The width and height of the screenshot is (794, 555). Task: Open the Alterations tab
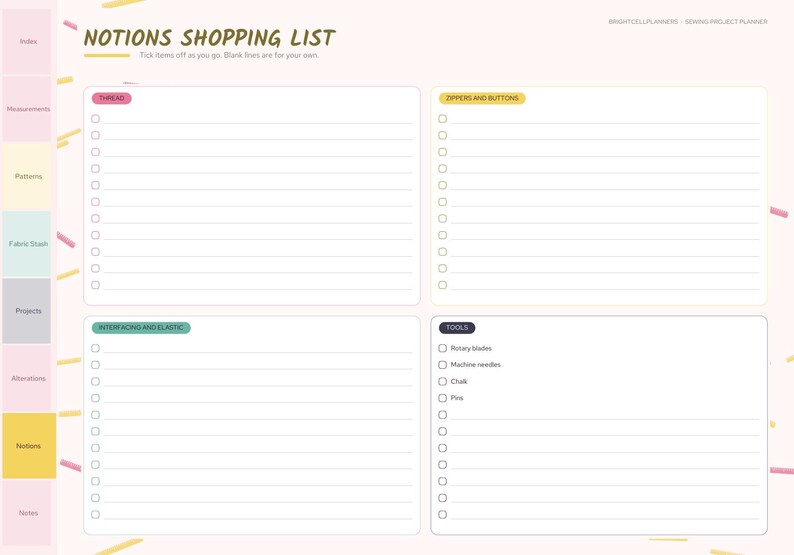point(27,378)
